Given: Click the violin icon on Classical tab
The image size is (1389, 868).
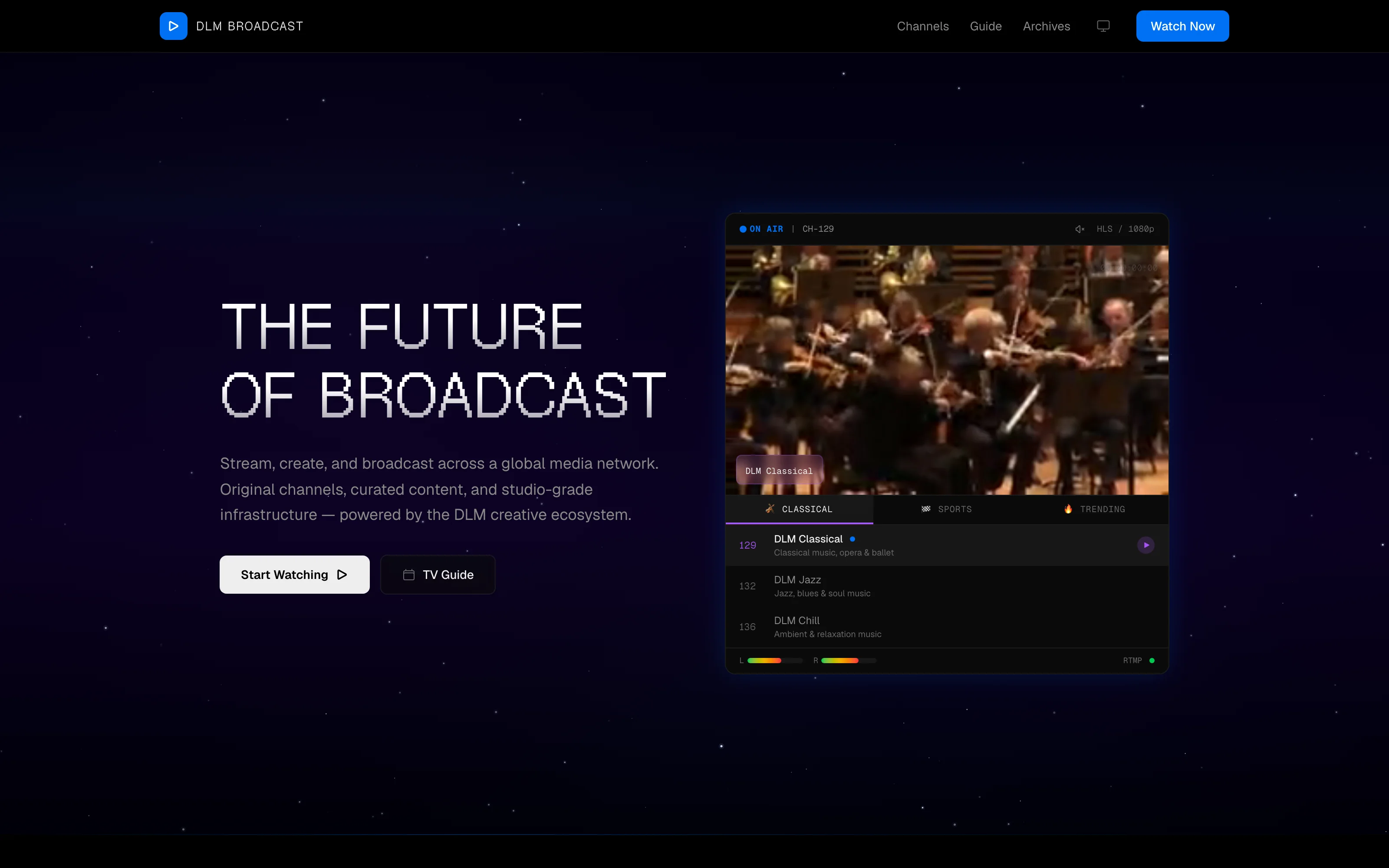Looking at the screenshot, I should 770,509.
